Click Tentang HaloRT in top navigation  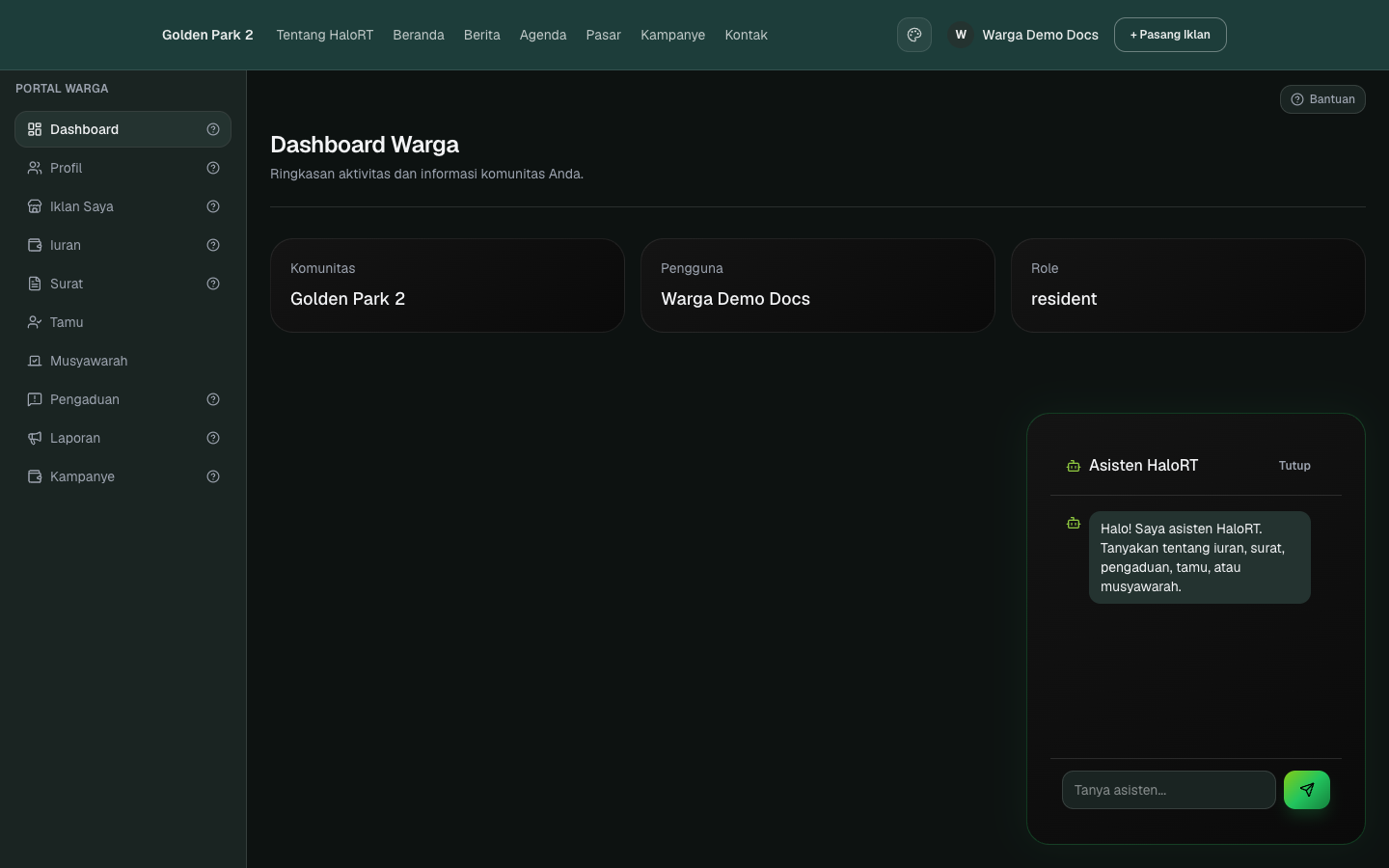(325, 35)
